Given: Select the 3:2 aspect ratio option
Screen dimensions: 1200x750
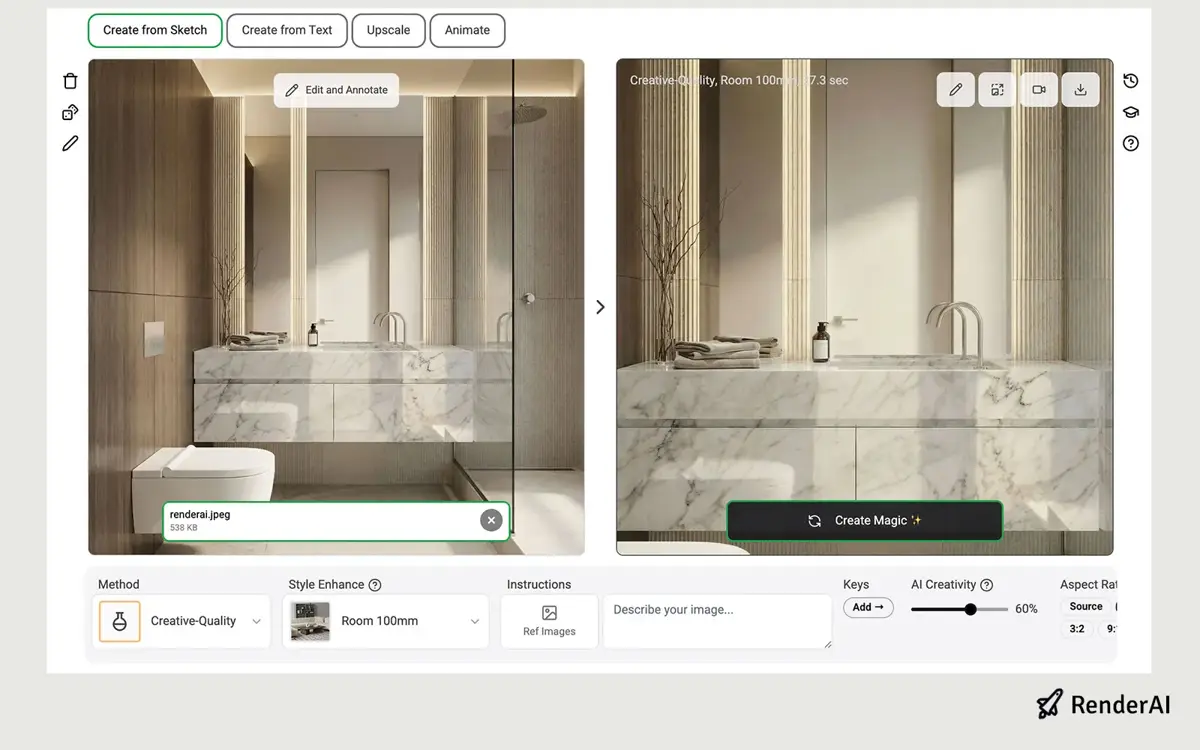Looking at the screenshot, I should pyautogui.click(x=1077, y=629).
